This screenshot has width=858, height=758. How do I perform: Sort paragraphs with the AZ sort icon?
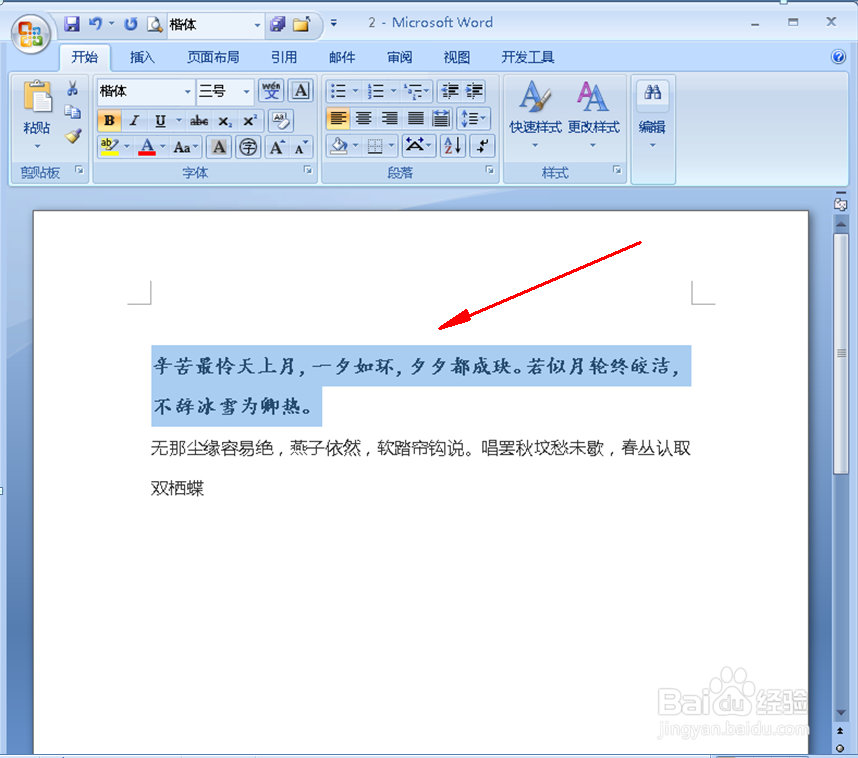pyautogui.click(x=451, y=145)
